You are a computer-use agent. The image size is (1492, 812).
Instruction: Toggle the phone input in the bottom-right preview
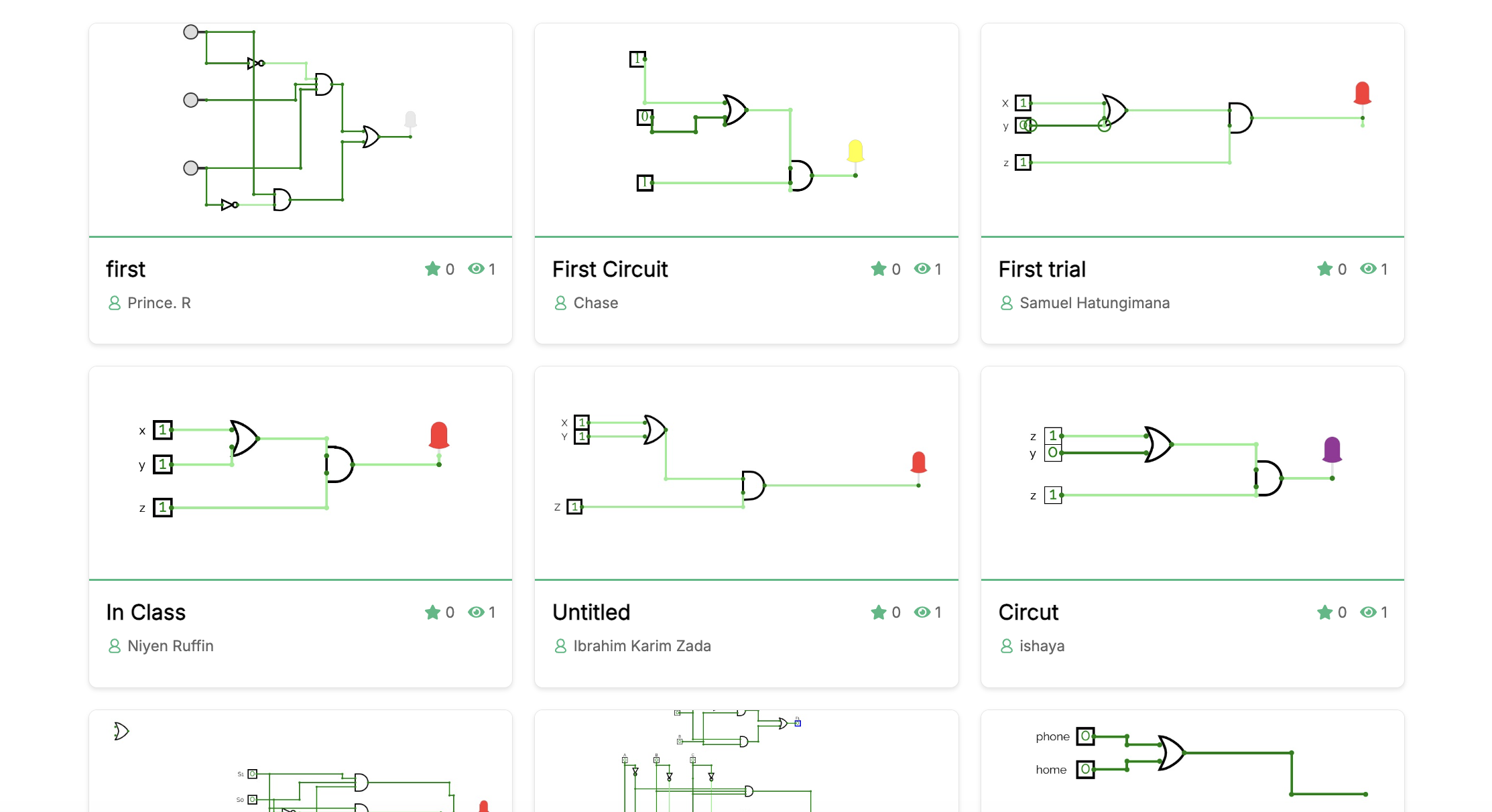click(1085, 736)
